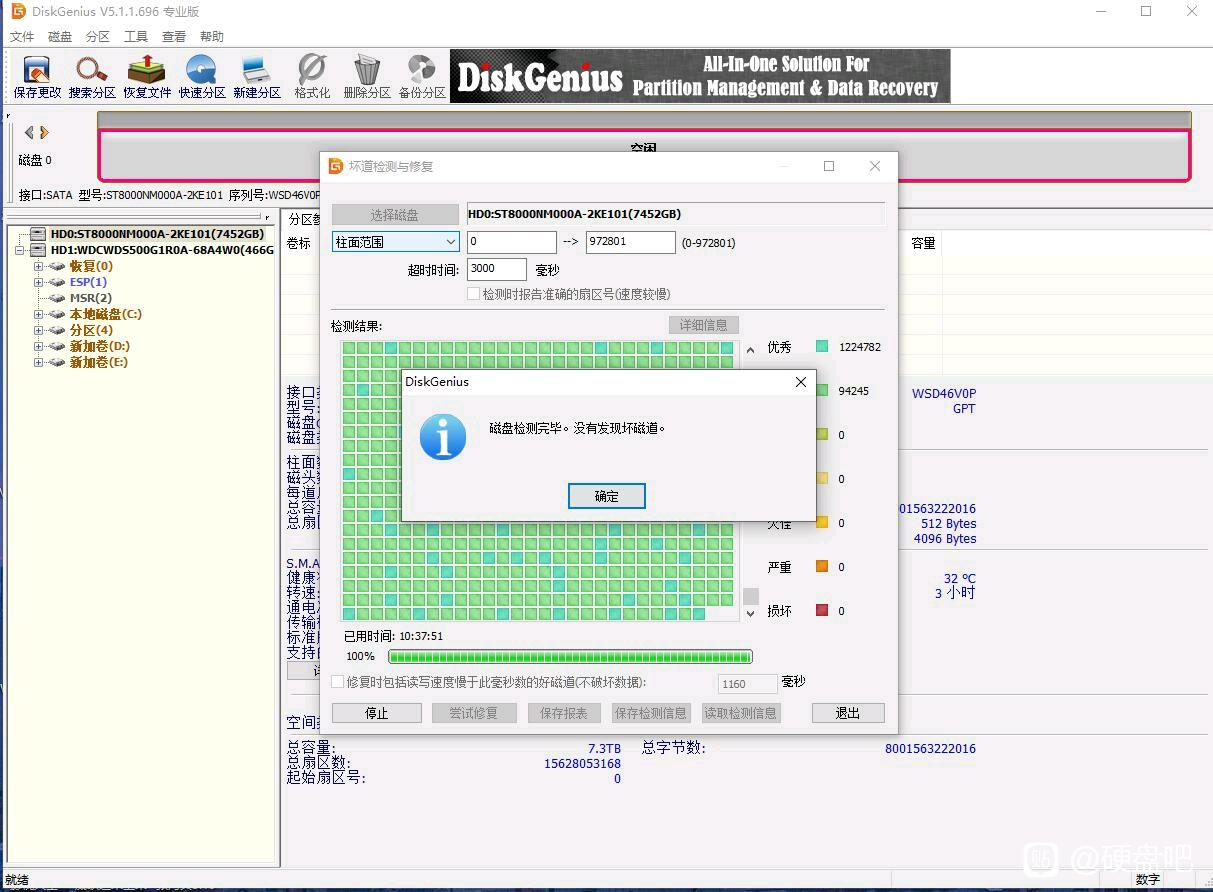This screenshot has width=1213, height=892.
Task: Expand the ESP(1) tree node
Action: pos(38,282)
